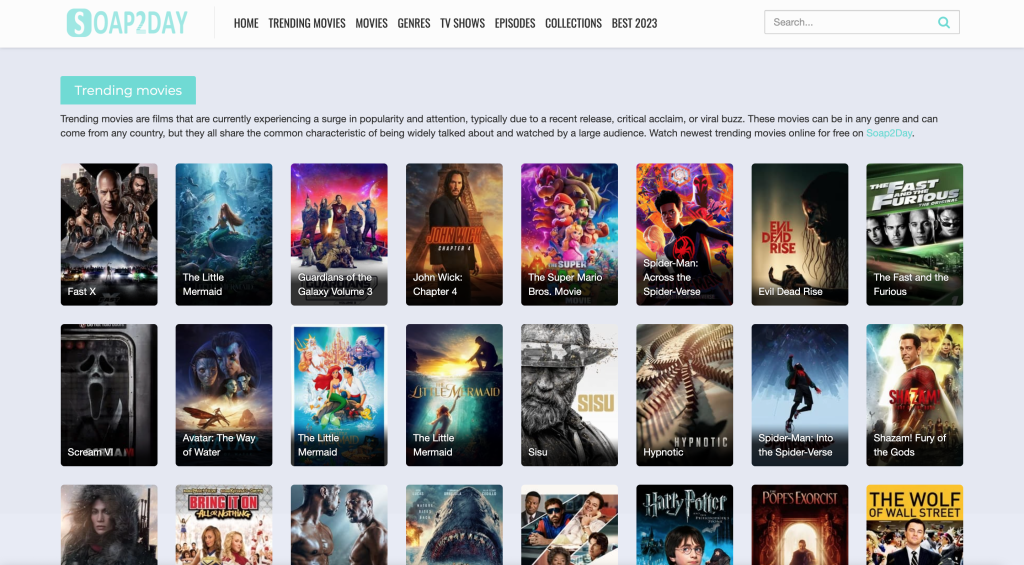Click the search magnifier icon
This screenshot has width=1024, height=565.
click(944, 22)
